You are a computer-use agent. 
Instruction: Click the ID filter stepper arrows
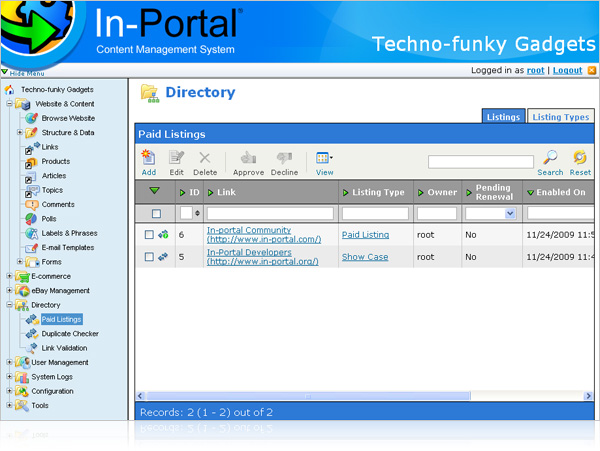click(197, 213)
